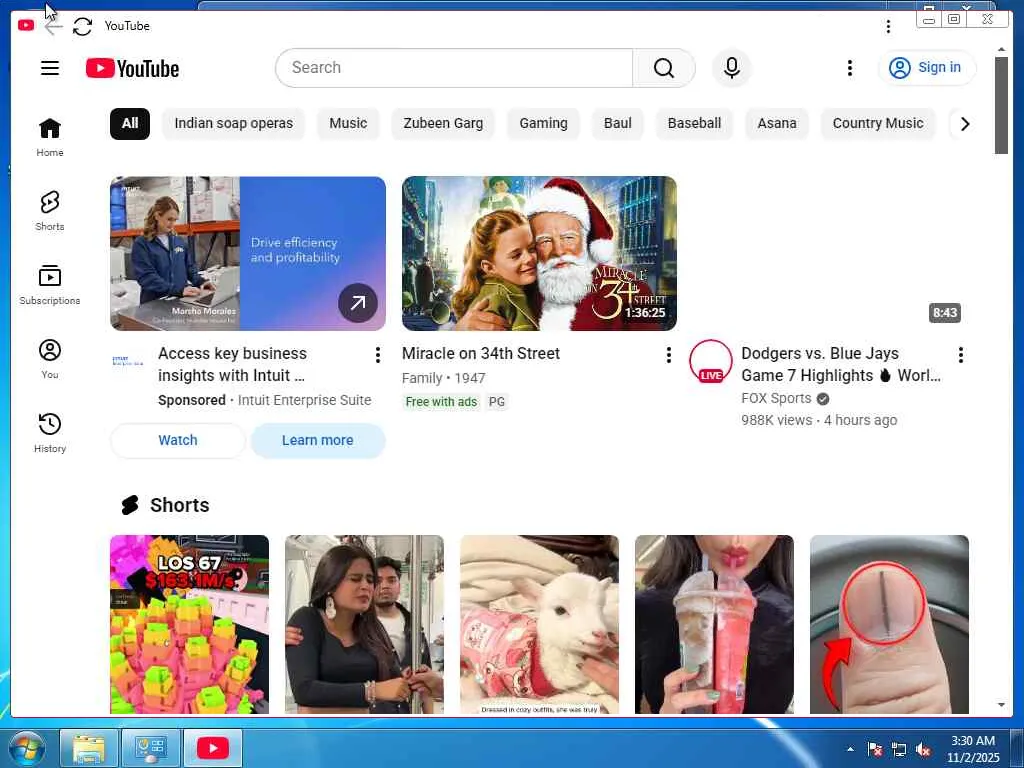
Task: Select the Baul chip
Action: pos(618,123)
